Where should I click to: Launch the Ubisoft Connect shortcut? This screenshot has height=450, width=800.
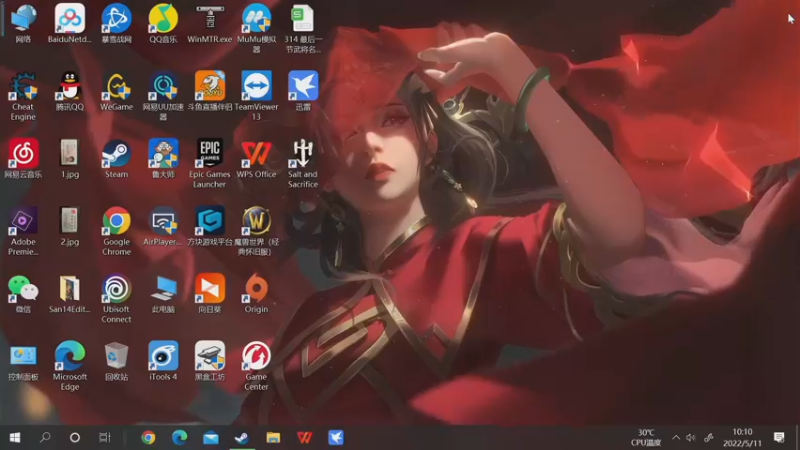coord(116,298)
